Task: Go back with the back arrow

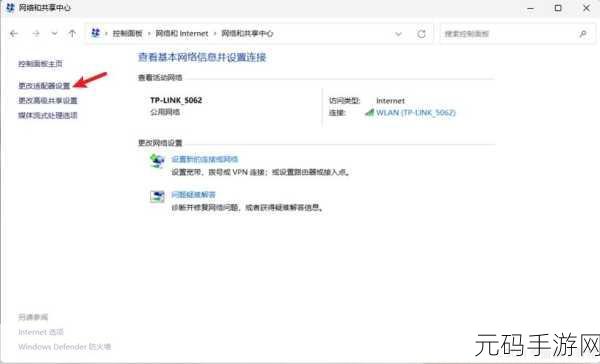Action: (x=14, y=34)
